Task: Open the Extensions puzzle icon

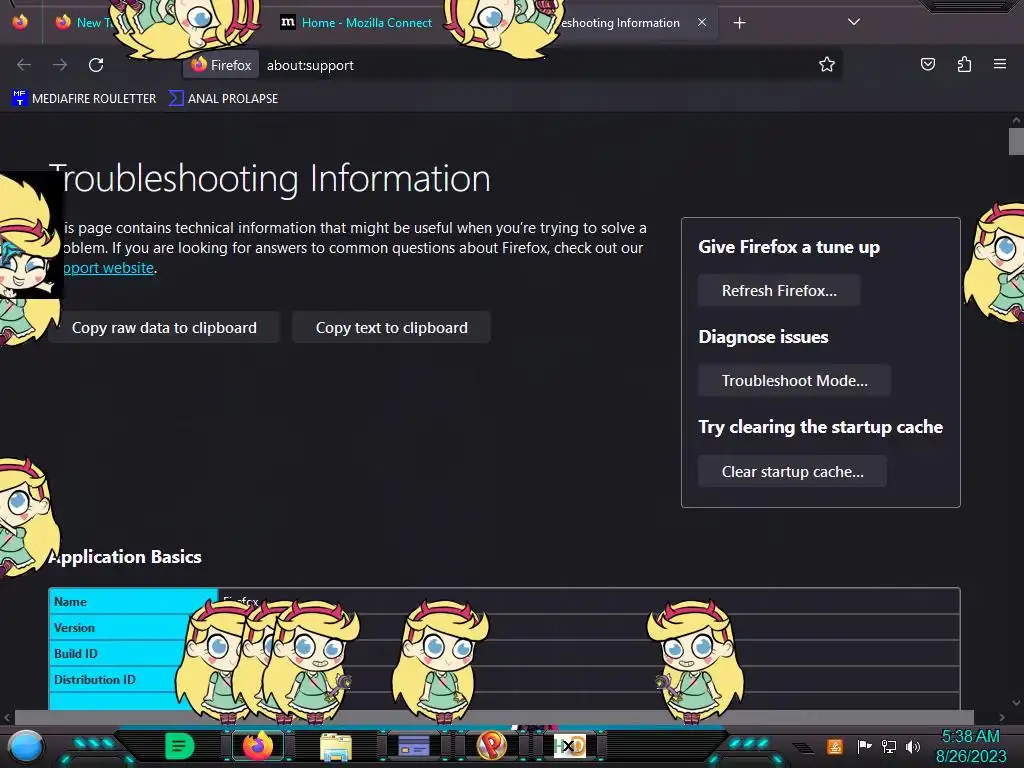Action: click(x=964, y=64)
